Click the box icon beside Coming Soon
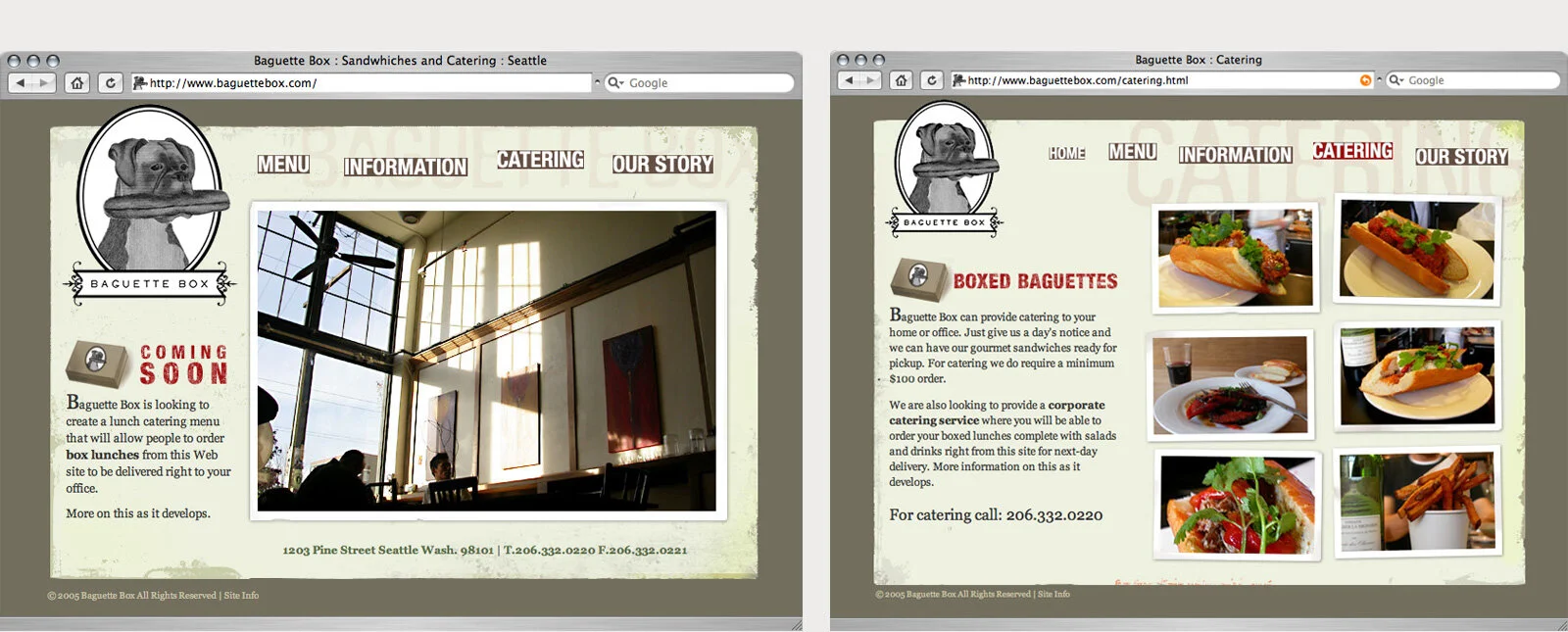 97,363
